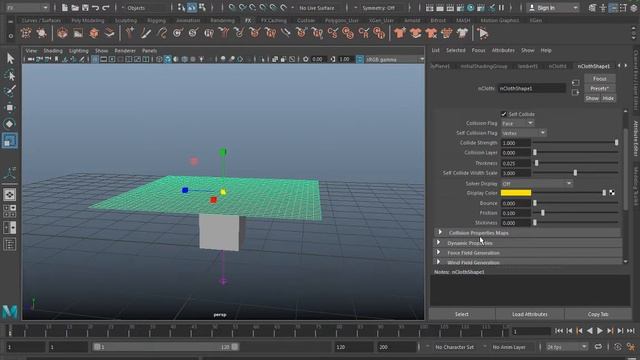This screenshot has width=640, height=360.
Task: Click the Load Attributes button
Action: pyautogui.click(x=530, y=314)
